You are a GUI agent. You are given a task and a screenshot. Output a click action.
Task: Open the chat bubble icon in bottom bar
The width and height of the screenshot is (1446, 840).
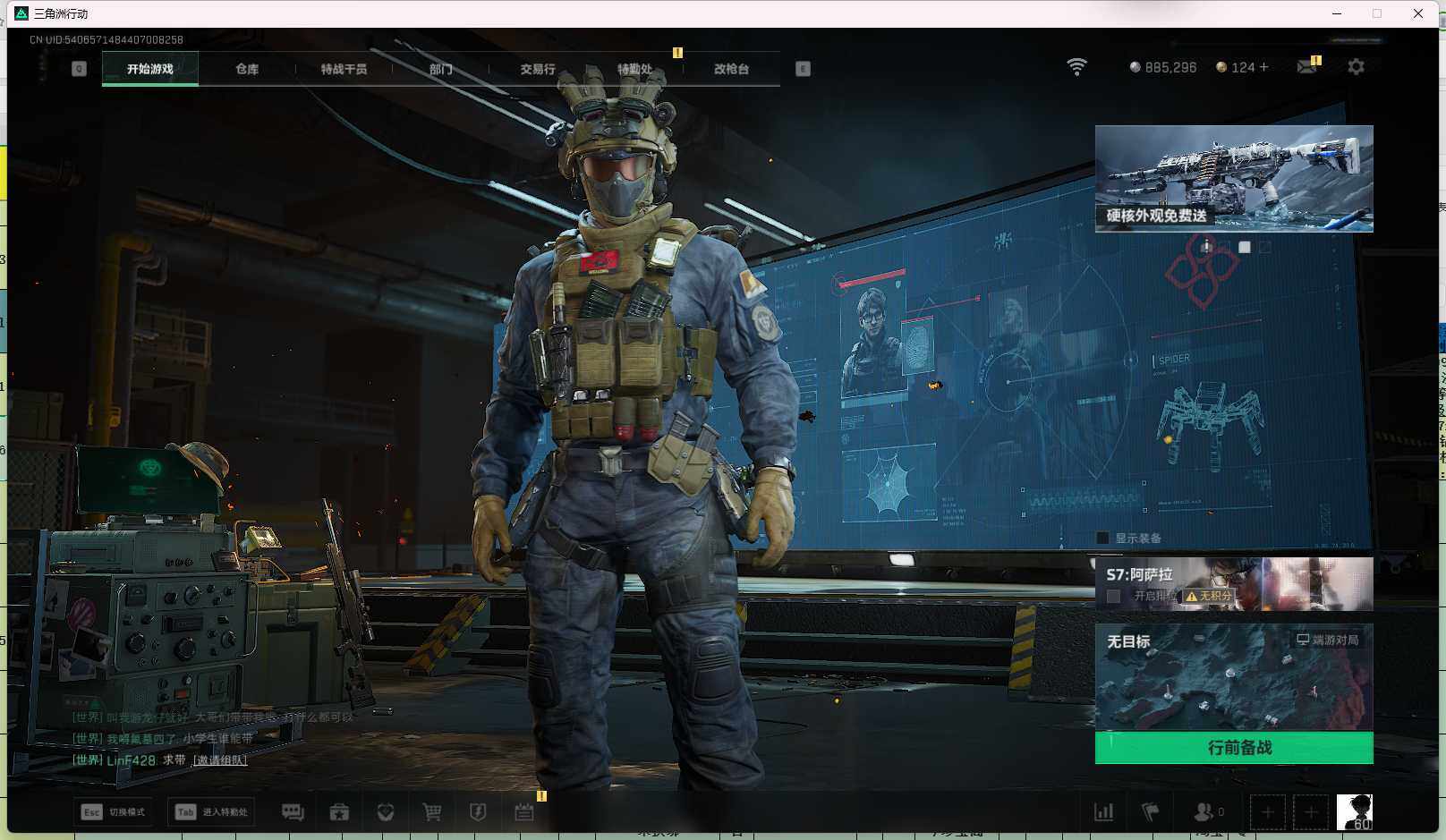pyautogui.click(x=293, y=812)
